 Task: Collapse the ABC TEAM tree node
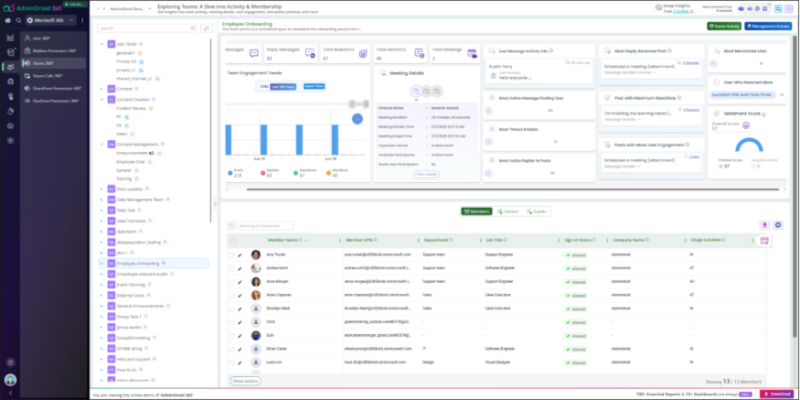point(102,44)
